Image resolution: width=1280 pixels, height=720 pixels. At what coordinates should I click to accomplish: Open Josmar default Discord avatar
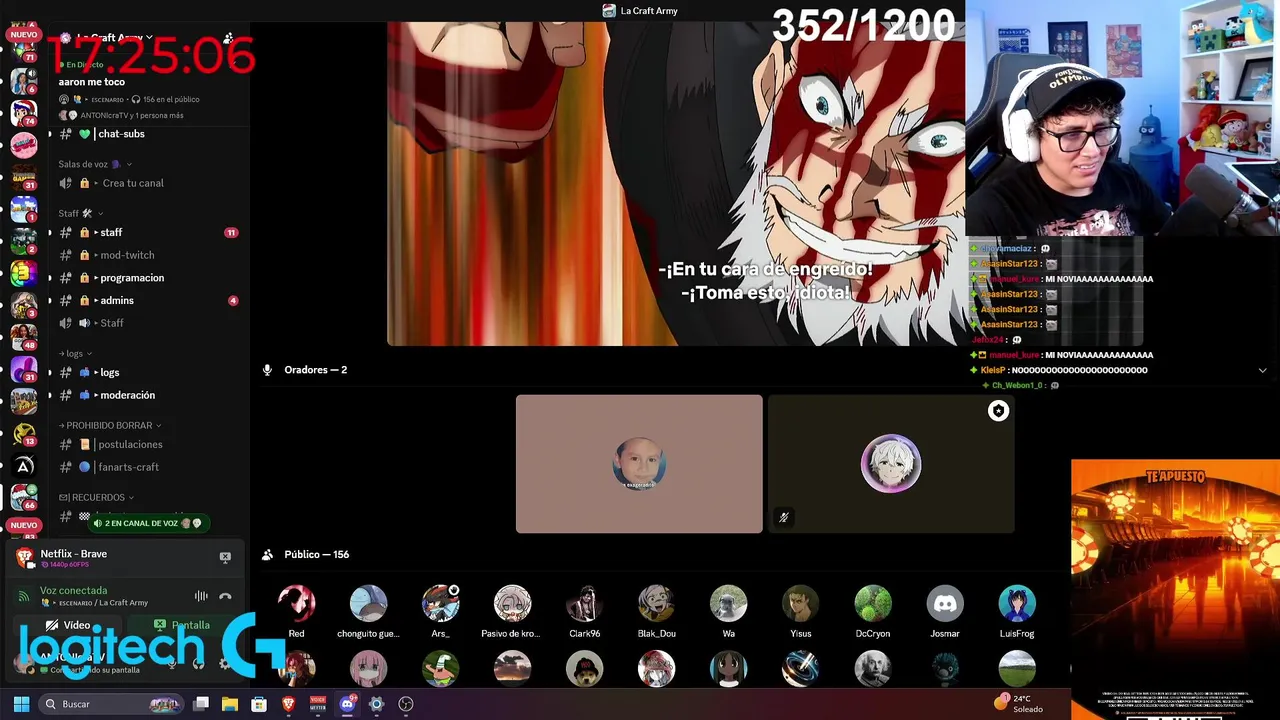coord(945,604)
